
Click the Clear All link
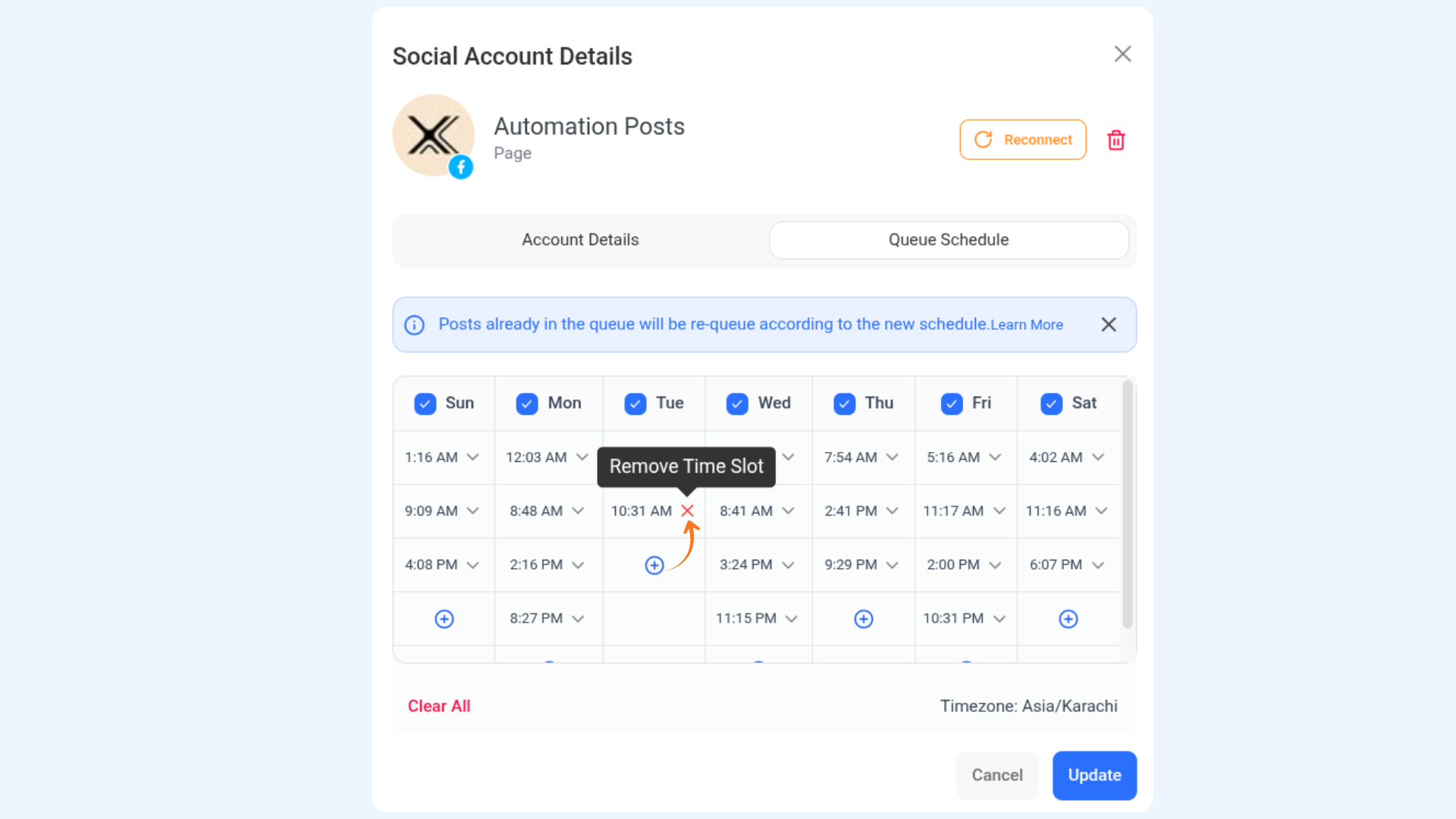(439, 706)
